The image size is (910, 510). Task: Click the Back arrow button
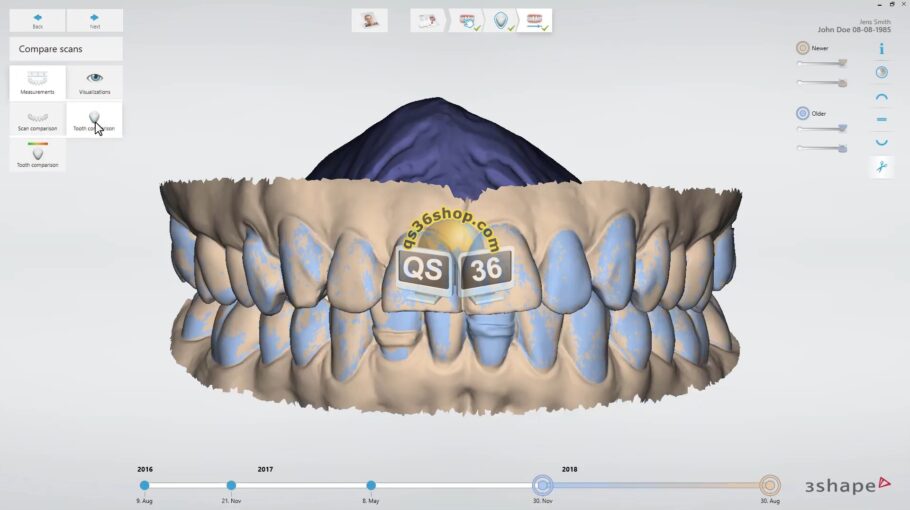coord(37,20)
